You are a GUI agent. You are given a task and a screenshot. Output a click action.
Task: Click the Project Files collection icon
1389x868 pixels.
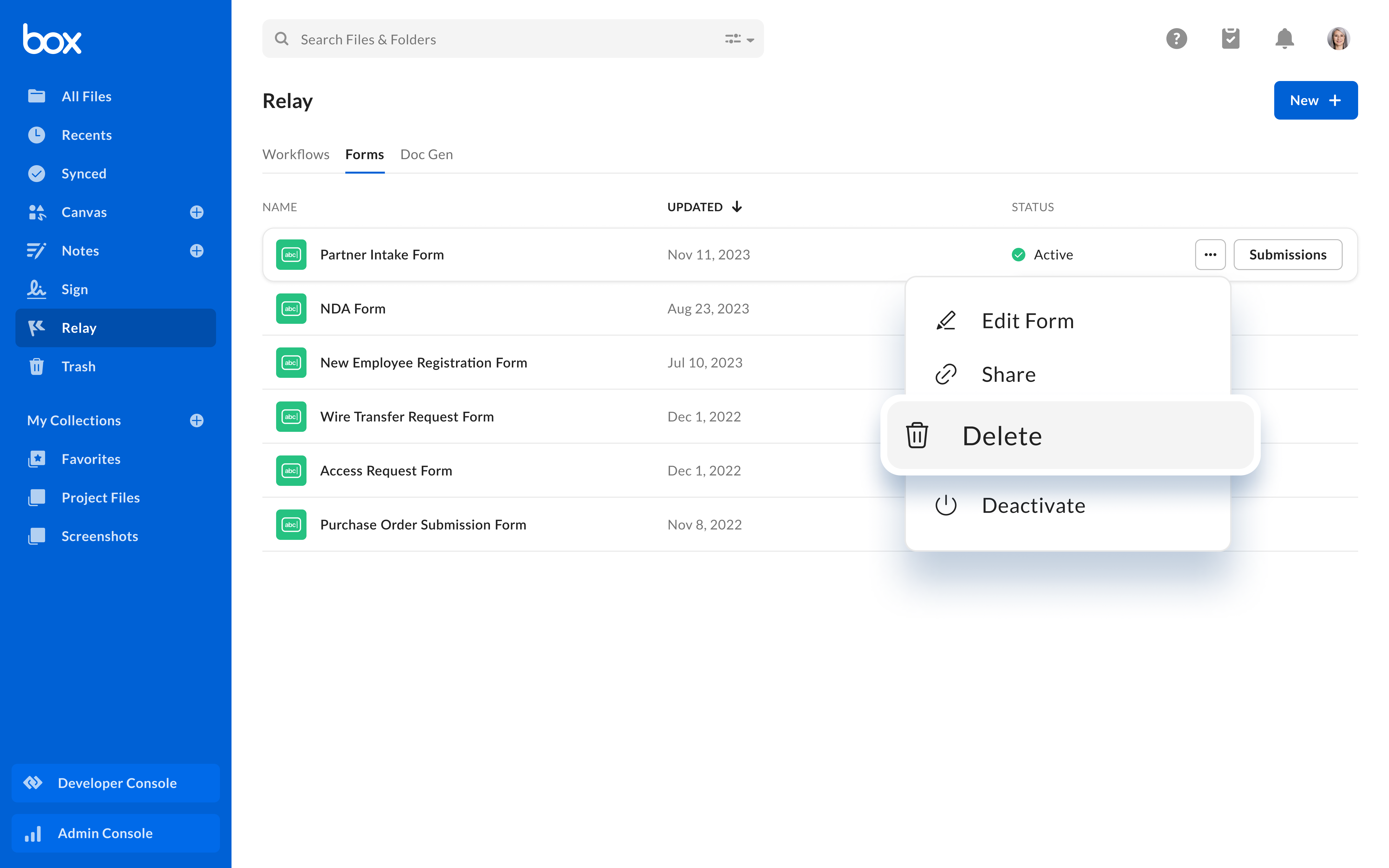tap(37, 497)
